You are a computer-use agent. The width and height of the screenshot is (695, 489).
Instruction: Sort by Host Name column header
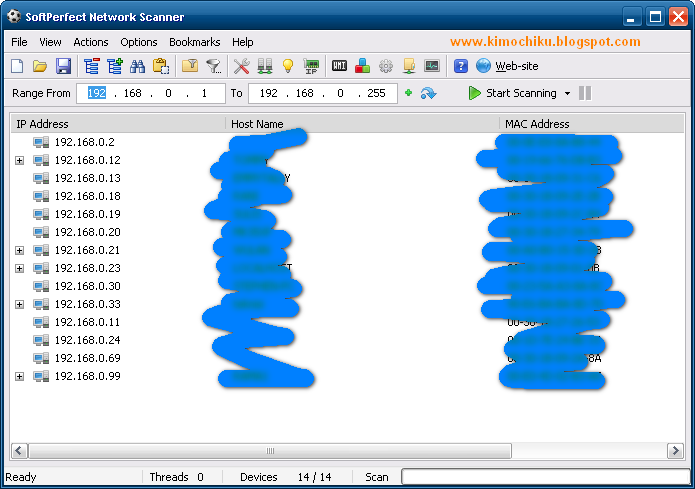(363, 124)
